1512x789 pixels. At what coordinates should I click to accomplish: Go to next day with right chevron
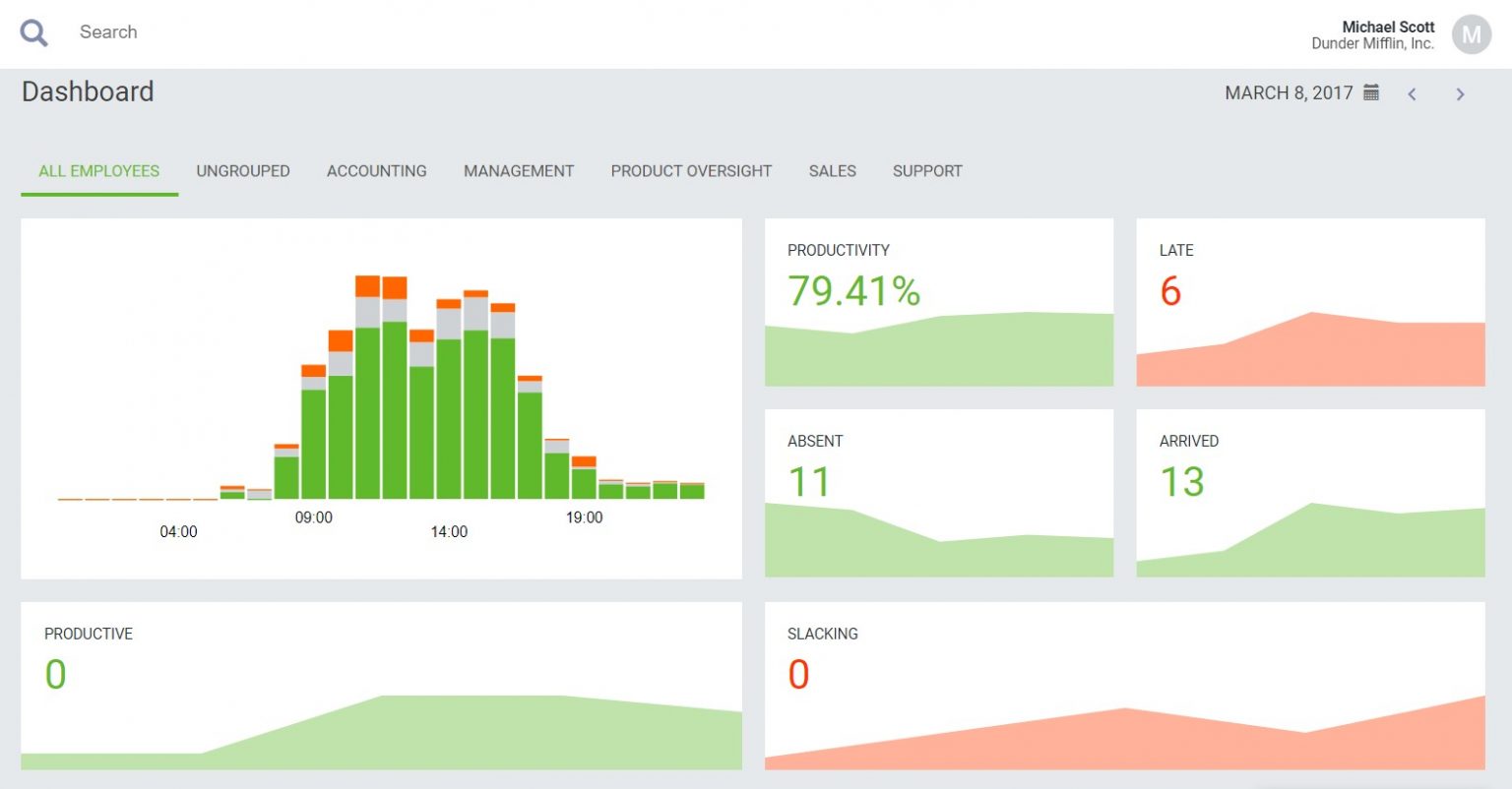point(1461,92)
